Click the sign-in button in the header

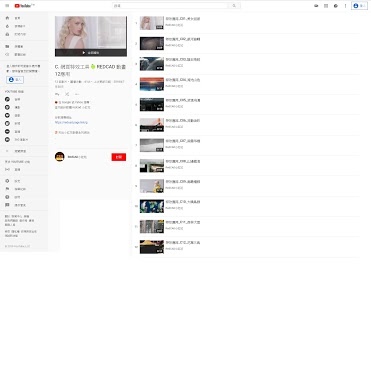359,6
